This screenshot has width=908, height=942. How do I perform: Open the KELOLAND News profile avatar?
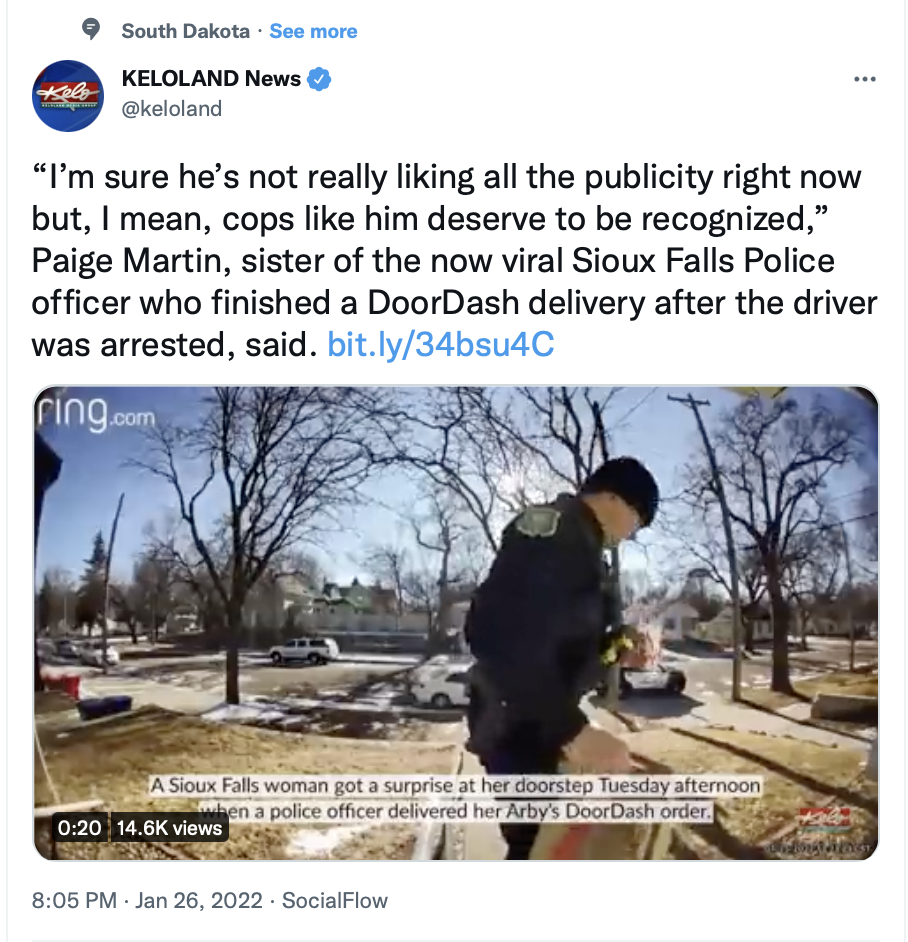(68, 96)
